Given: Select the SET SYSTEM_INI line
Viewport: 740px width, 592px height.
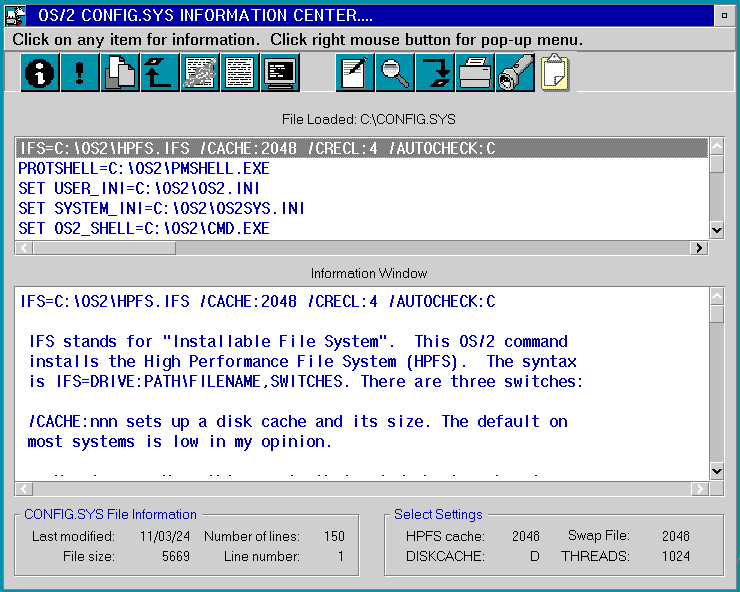Looking at the screenshot, I should point(362,208).
